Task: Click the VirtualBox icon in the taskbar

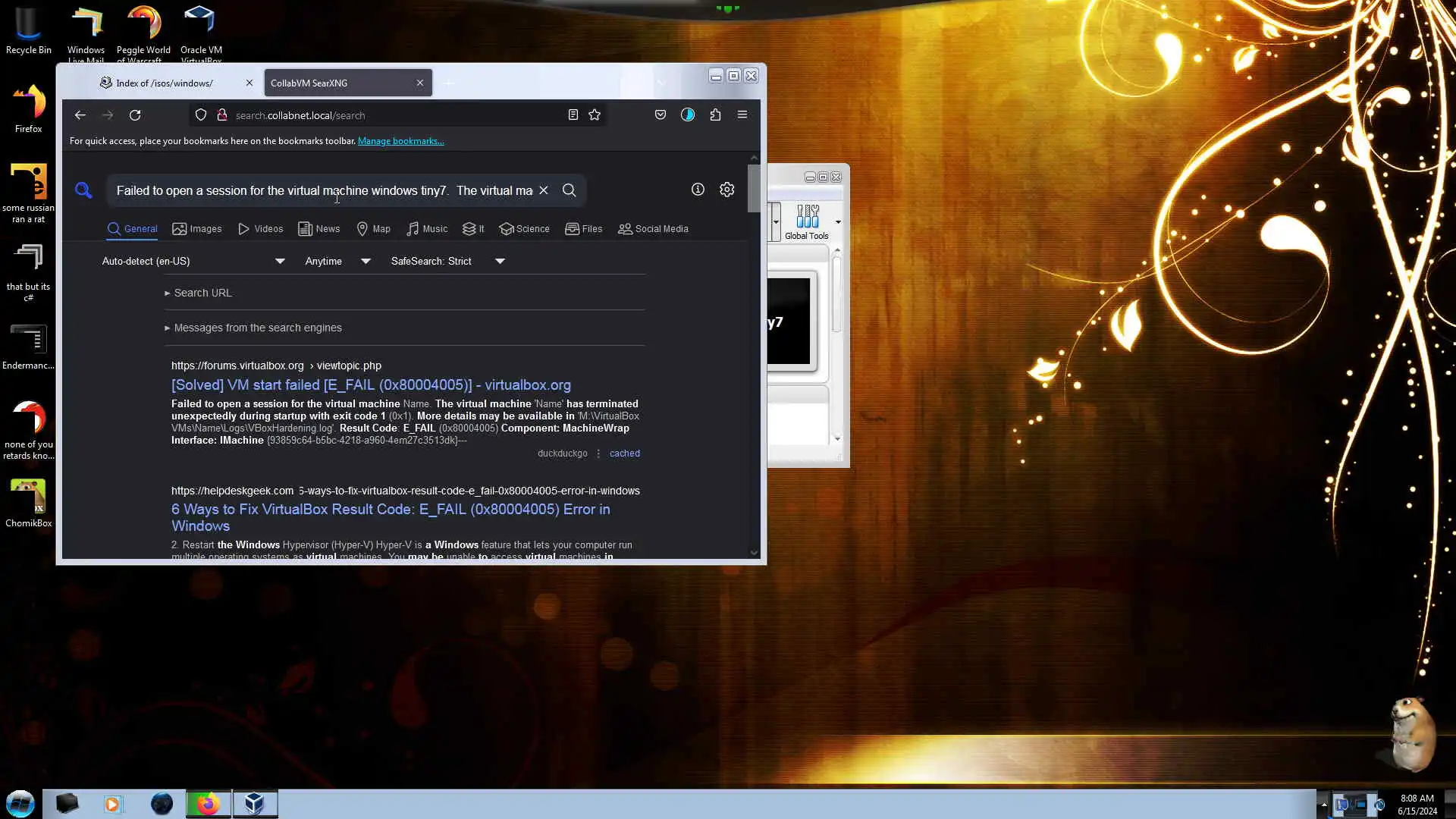Action: point(255,804)
